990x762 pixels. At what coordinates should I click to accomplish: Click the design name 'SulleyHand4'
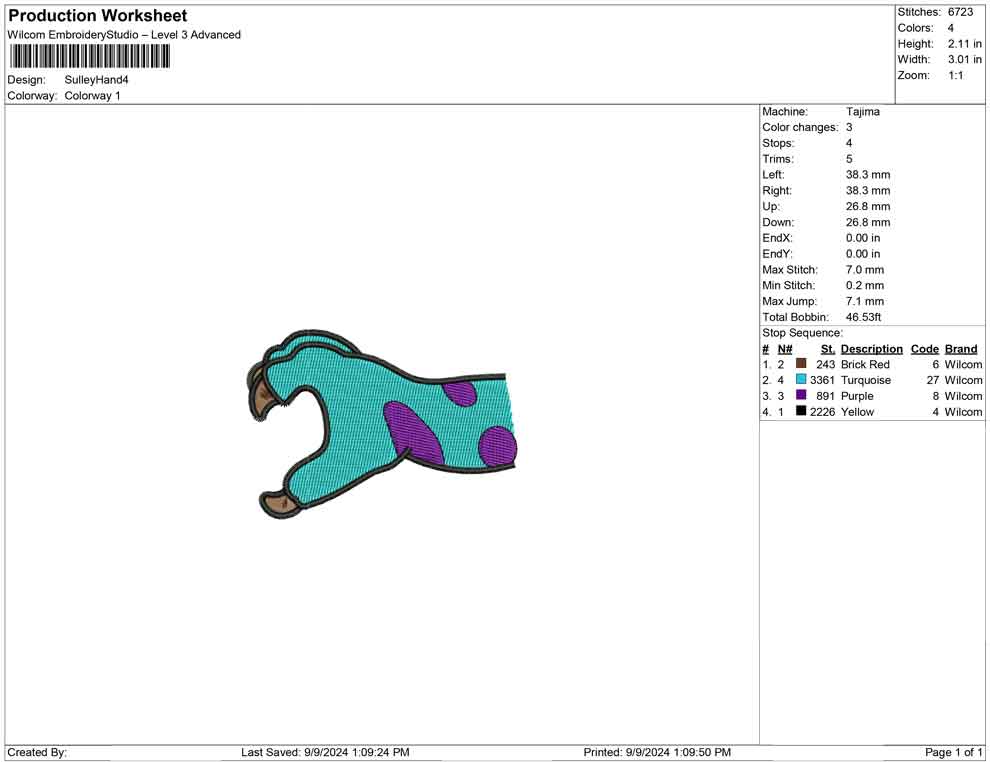point(96,80)
